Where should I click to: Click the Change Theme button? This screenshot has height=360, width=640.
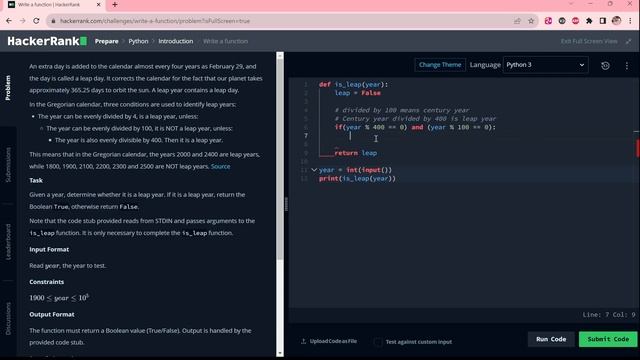(440, 65)
